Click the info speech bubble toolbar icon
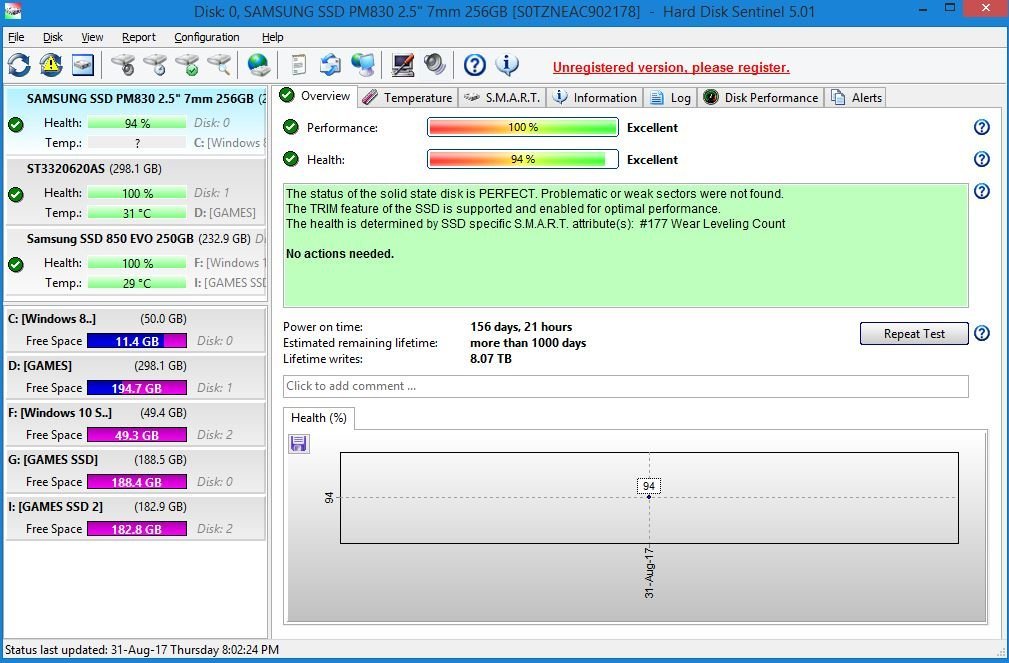The image size is (1009, 663). click(x=507, y=65)
